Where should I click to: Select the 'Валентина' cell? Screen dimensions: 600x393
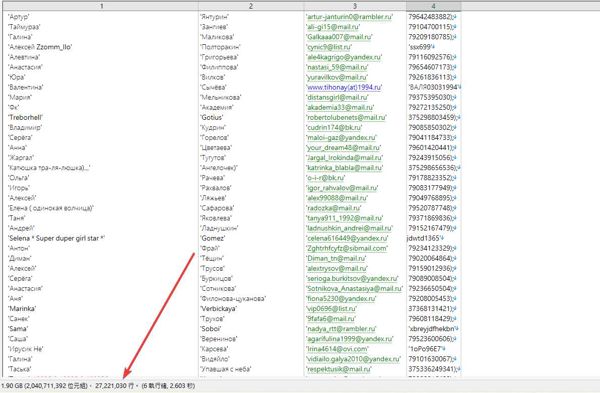click(x=26, y=87)
